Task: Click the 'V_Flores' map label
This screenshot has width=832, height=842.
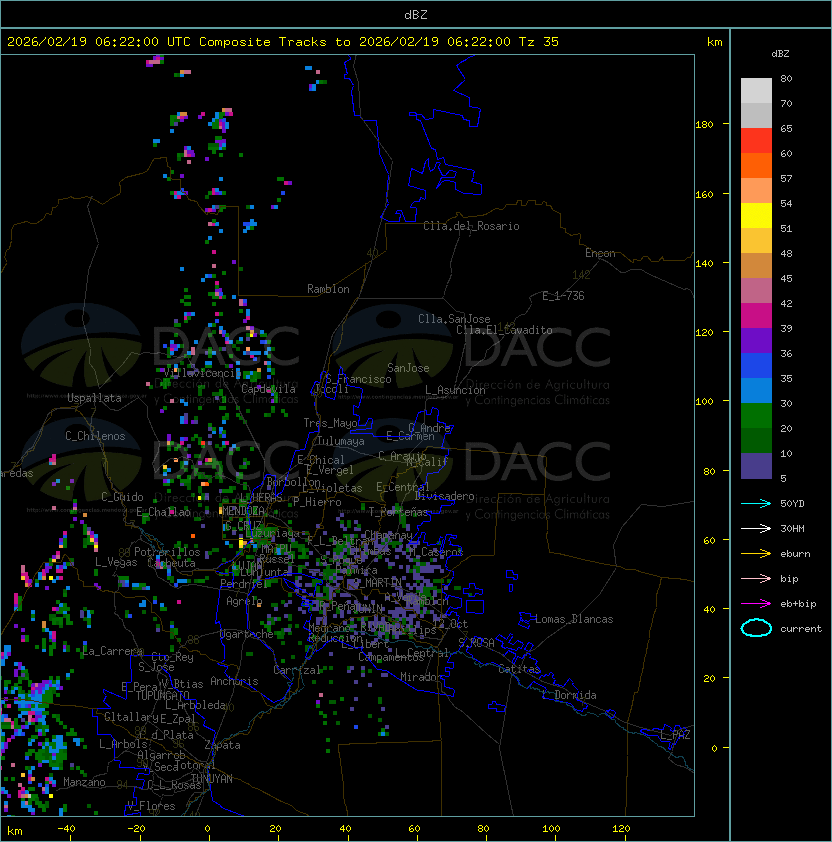Action: [x=151, y=806]
